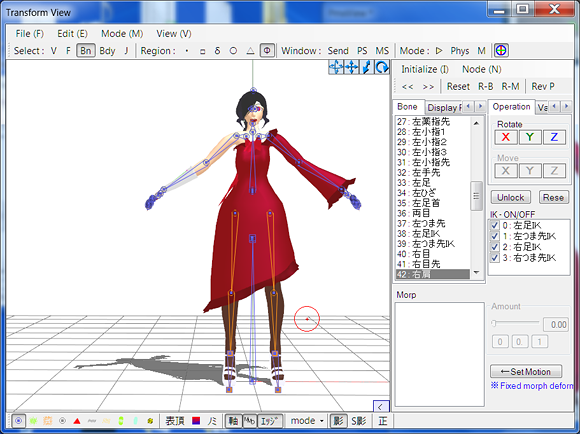Open the Edit (E) menu
Screen dimensions: 580x434
pyautogui.click(x=72, y=34)
